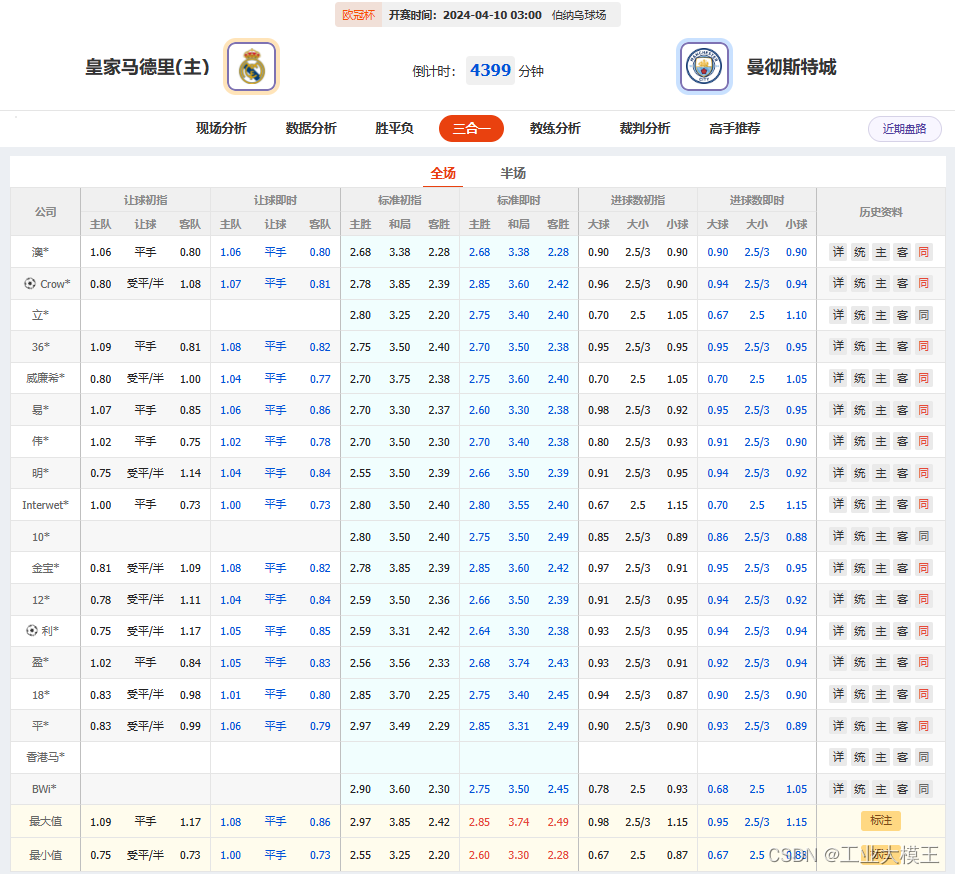The image size is (955, 874).
Task: Click 同 icon in BWi* row
Action: click(x=924, y=789)
